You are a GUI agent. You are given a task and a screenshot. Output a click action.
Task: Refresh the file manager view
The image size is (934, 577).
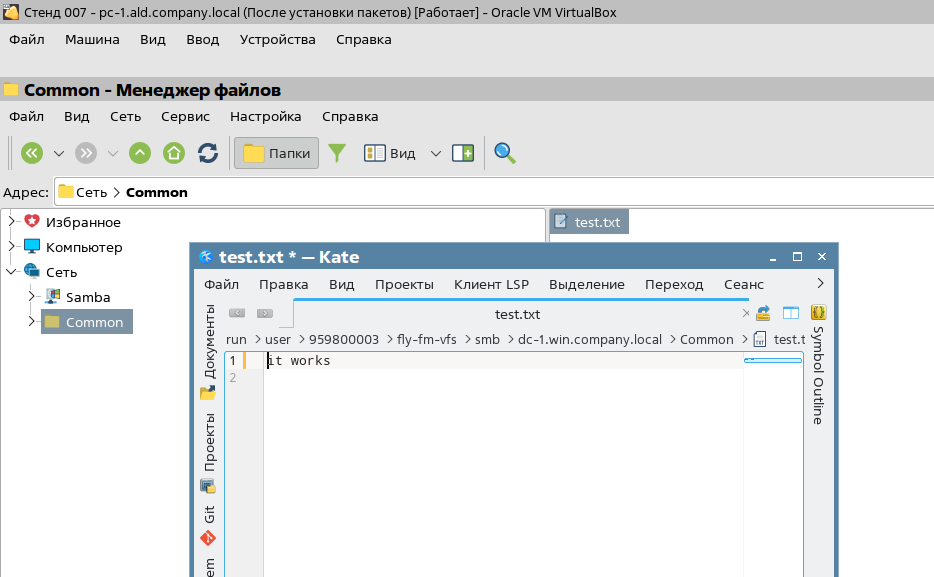208,153
